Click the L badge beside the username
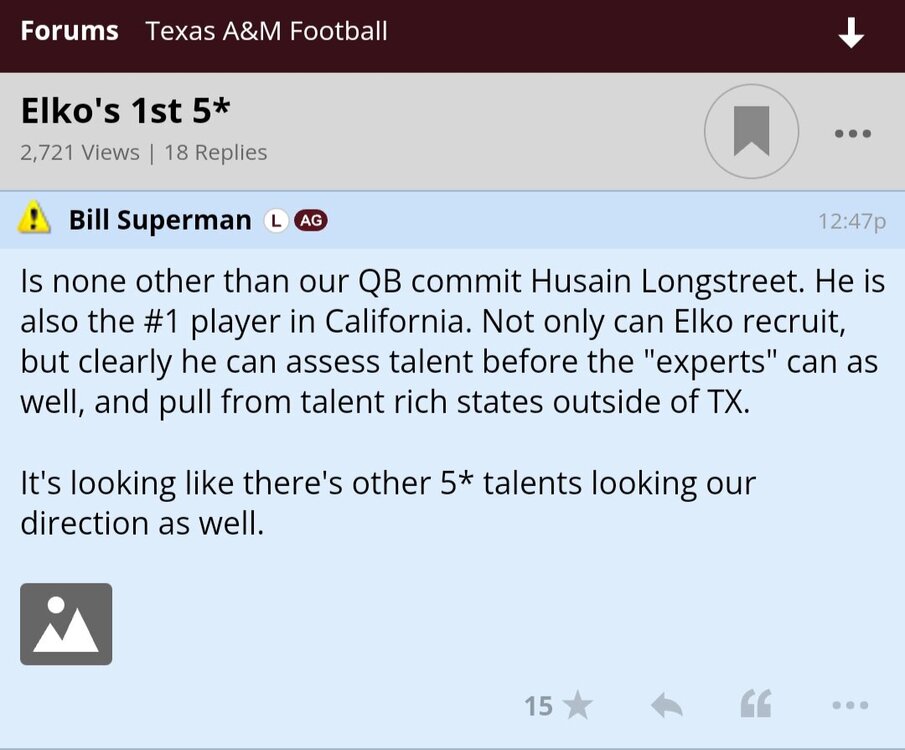Screen dimensions: 905x750 point(275,221)
